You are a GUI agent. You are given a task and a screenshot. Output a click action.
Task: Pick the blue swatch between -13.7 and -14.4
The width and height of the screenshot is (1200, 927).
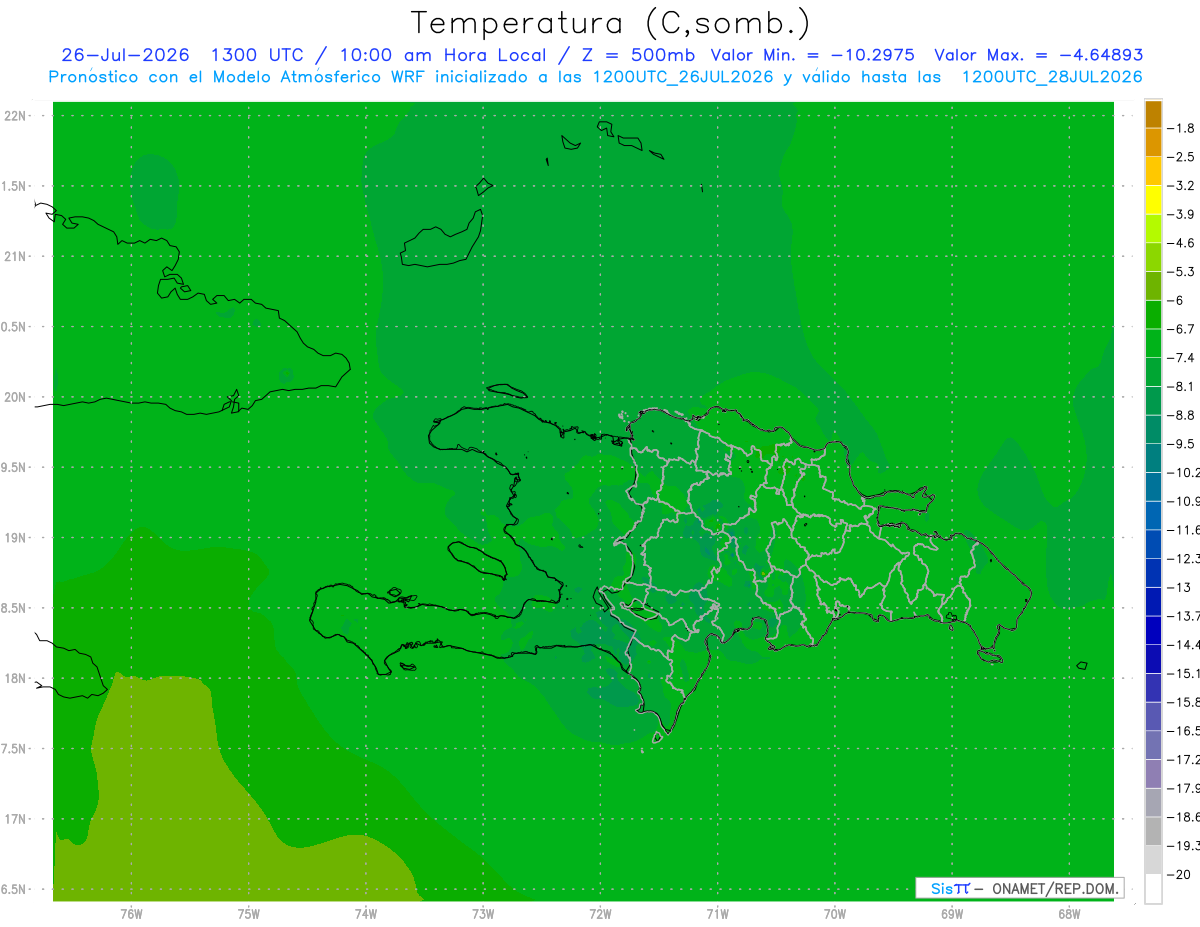(1153, 630)
